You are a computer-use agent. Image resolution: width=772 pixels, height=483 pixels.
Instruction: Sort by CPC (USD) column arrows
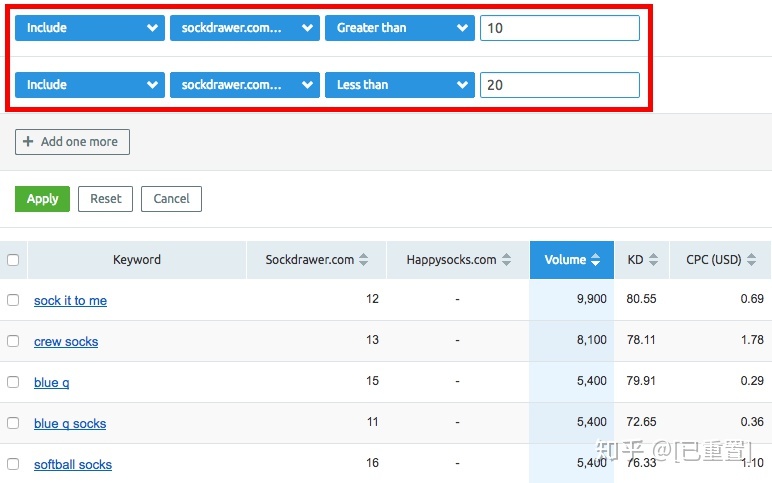tap(751, 259)
